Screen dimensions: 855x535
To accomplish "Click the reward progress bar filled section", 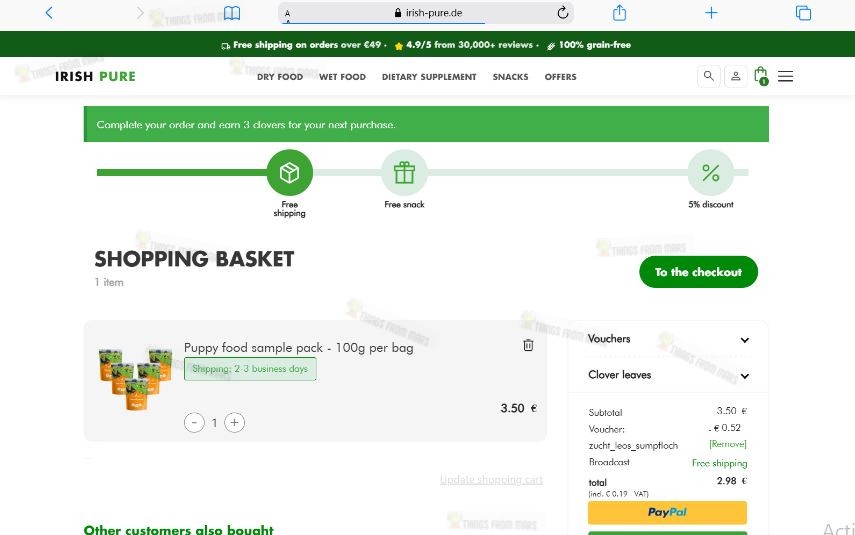I will [182, 172].
